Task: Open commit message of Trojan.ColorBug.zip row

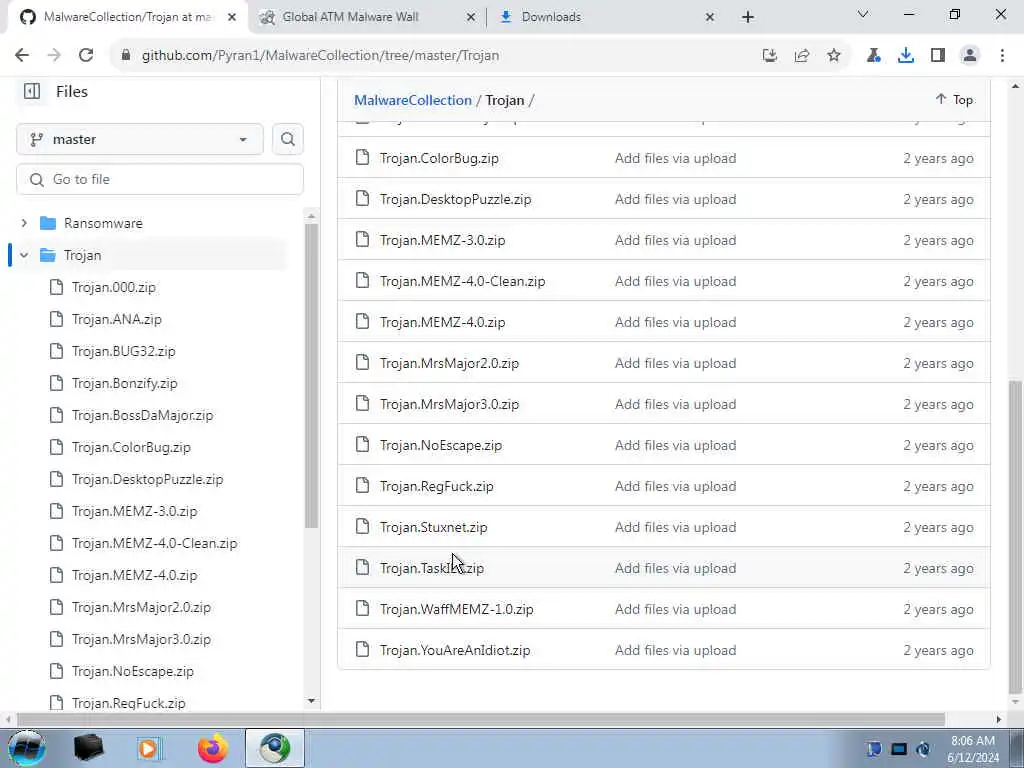Action: click(x=675, y=158)
